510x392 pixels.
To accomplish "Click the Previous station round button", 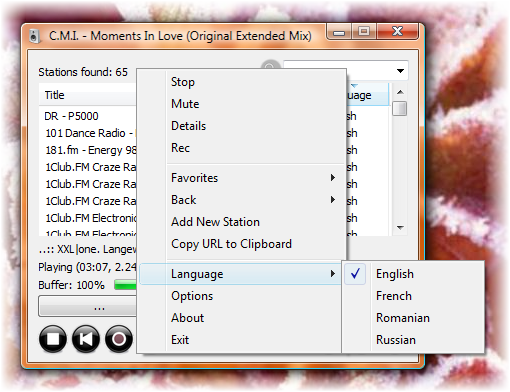I will tap(86, 339).
